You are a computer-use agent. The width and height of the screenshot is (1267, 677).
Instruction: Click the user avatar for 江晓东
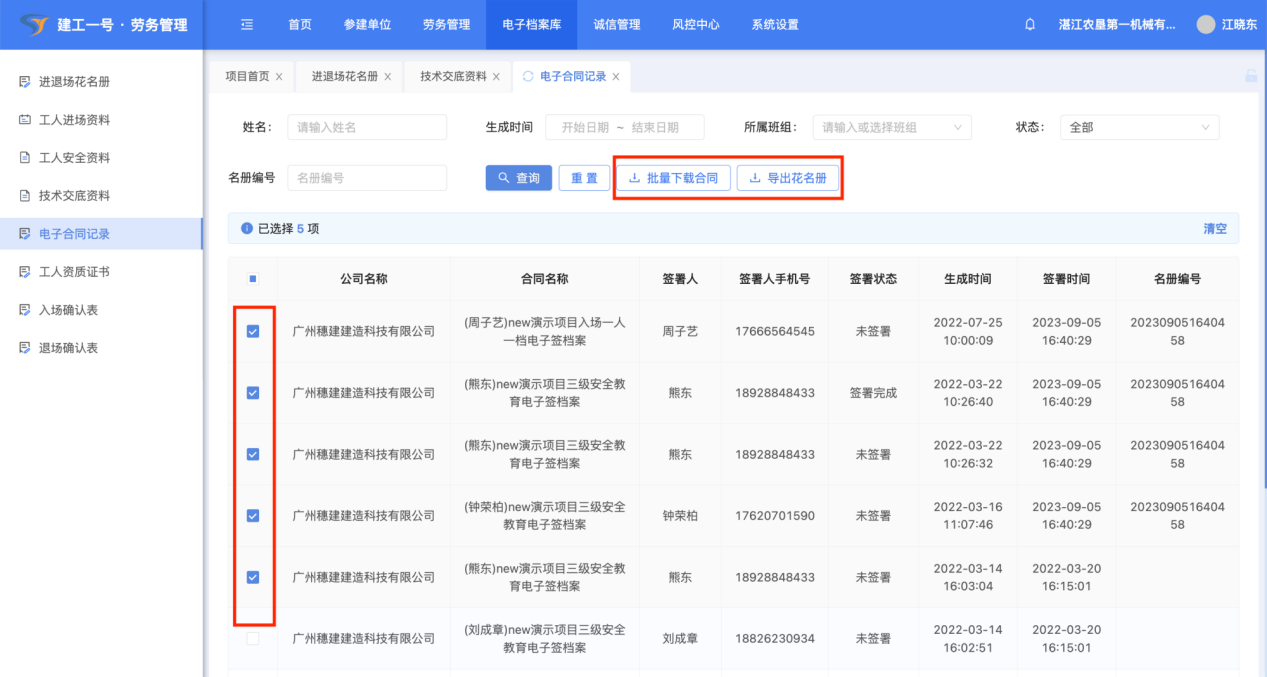tap(1206, 25)
